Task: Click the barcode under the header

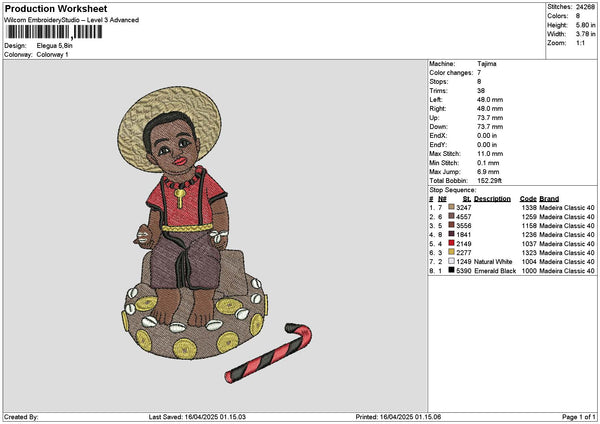Action: tap(54, 32)
